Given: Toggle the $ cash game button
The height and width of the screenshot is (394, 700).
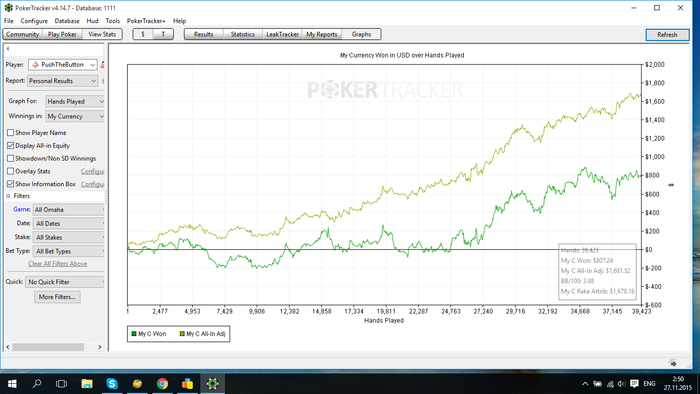Looking at the screenshot, I should (143, 34).
